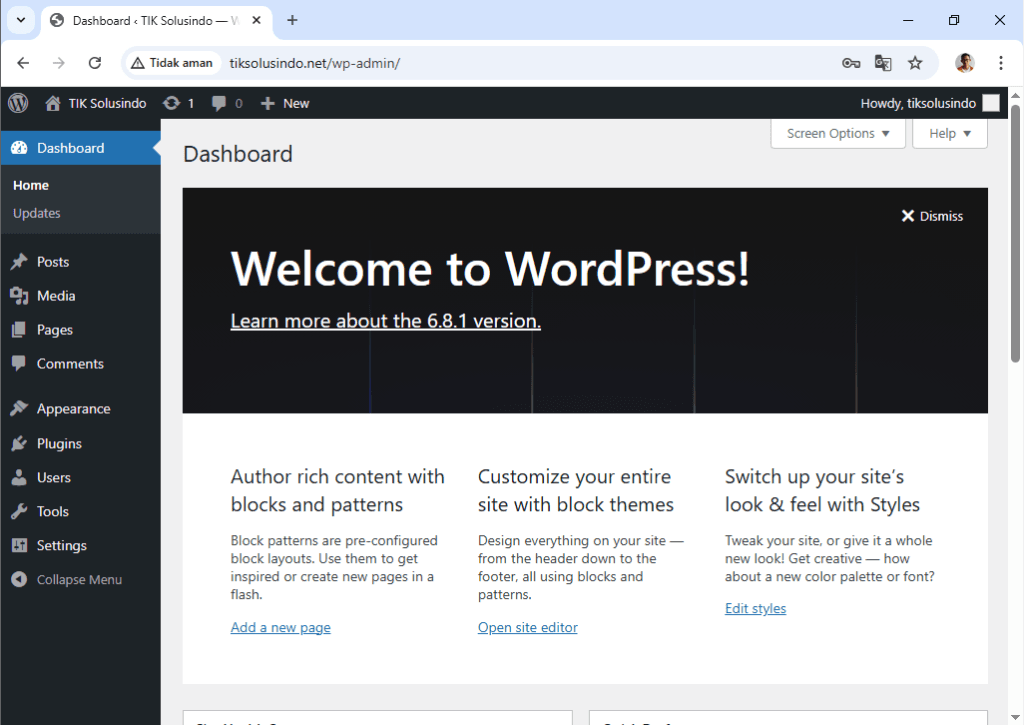Open the Updates submenu under Dashboard
1024x725 pixels.
(37, 213)
